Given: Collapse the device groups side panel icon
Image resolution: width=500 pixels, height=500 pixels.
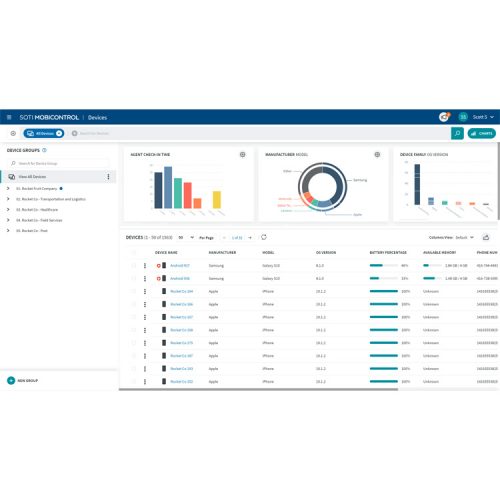Looking at the screenshot, I should tap(13, 133).
